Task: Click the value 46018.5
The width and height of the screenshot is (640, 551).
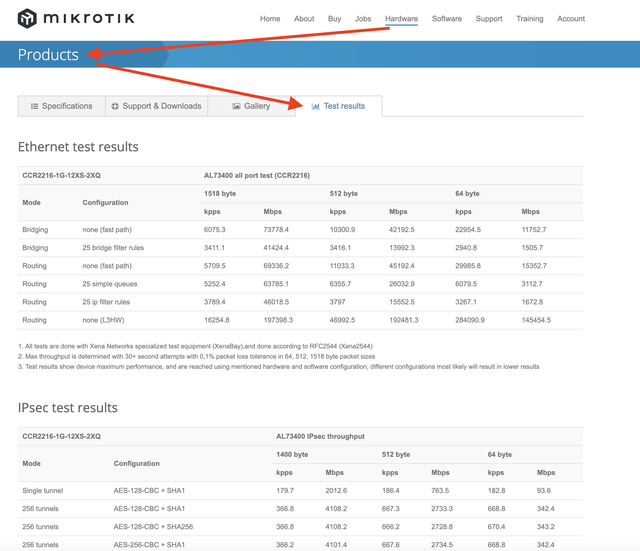Action: coord(276,302)
